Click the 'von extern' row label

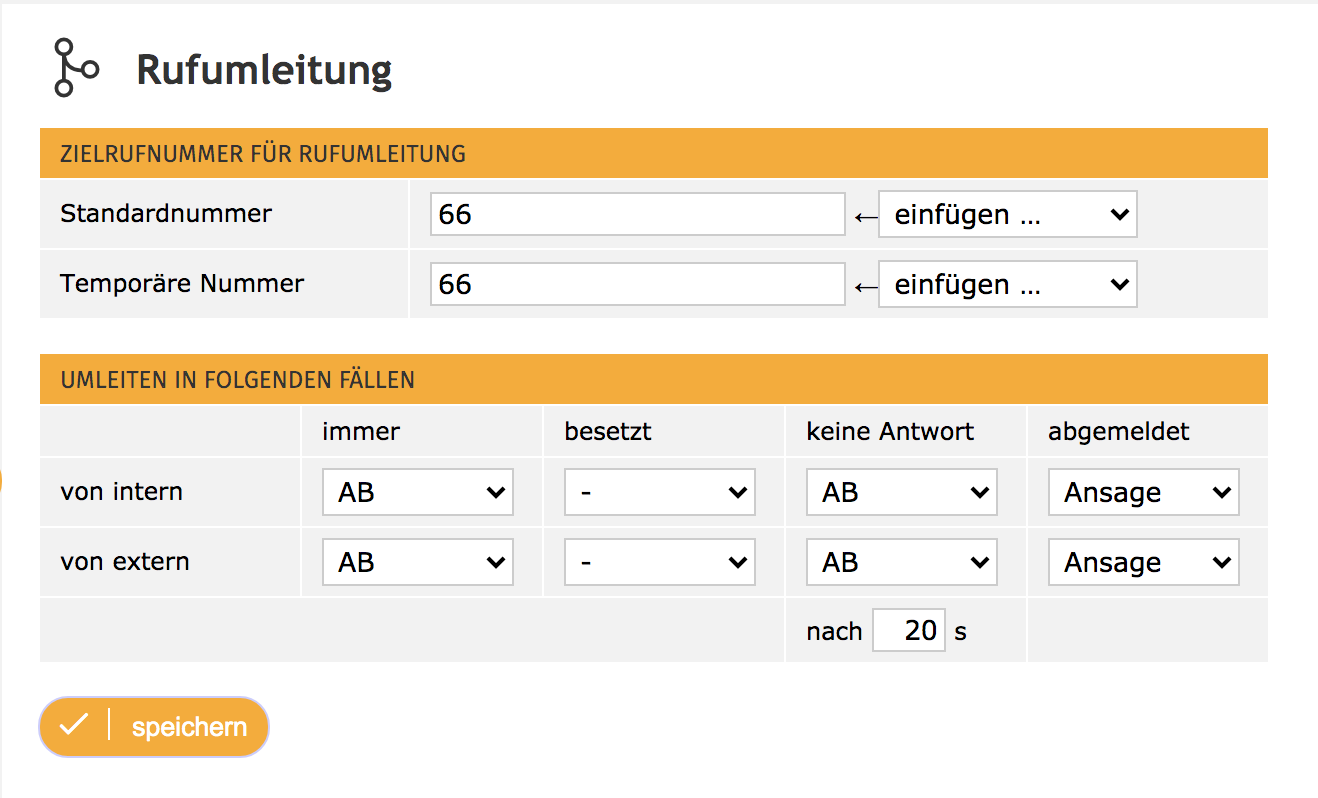(x=125, y=562)
